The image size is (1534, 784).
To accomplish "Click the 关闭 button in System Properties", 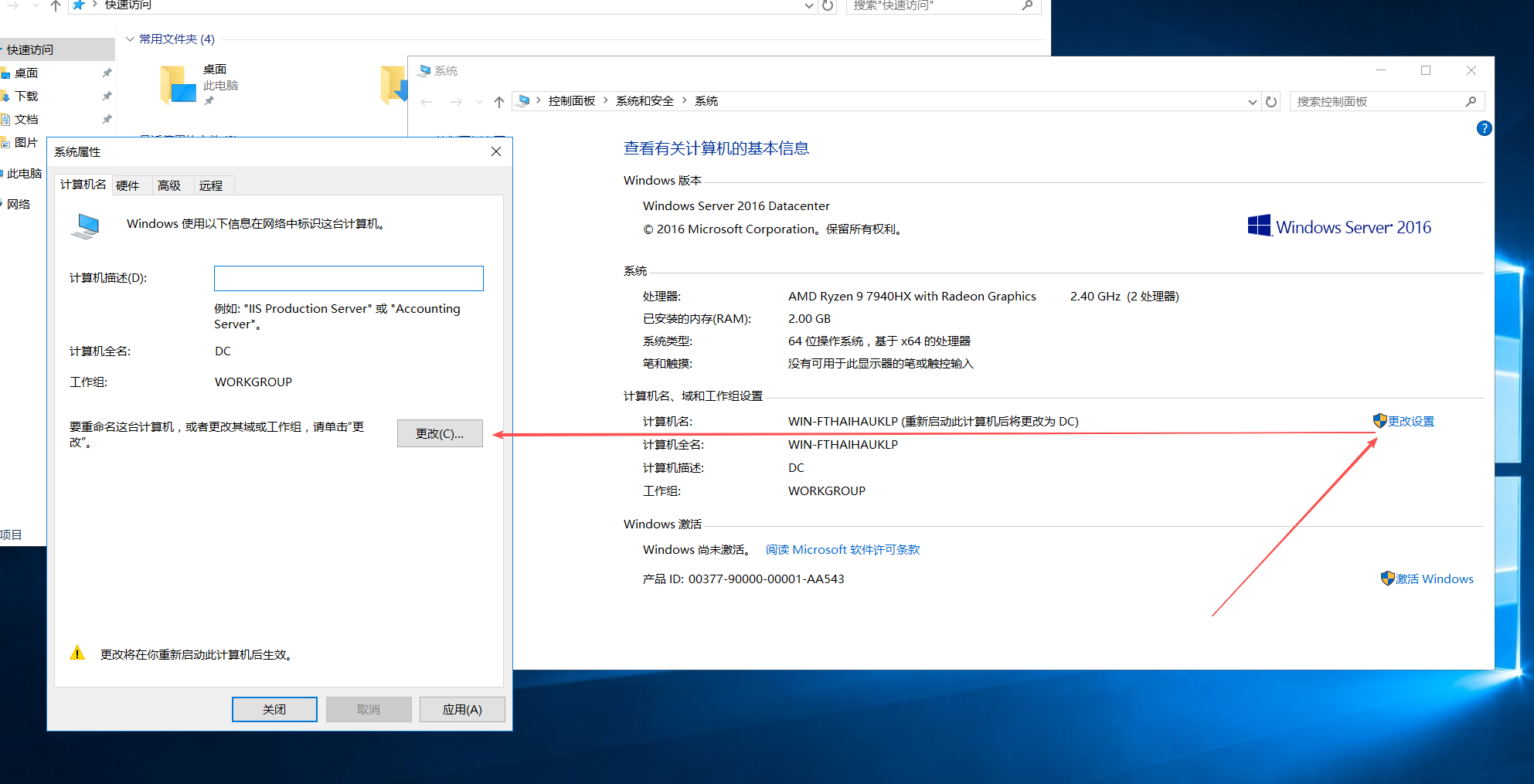I will point(274,709).
